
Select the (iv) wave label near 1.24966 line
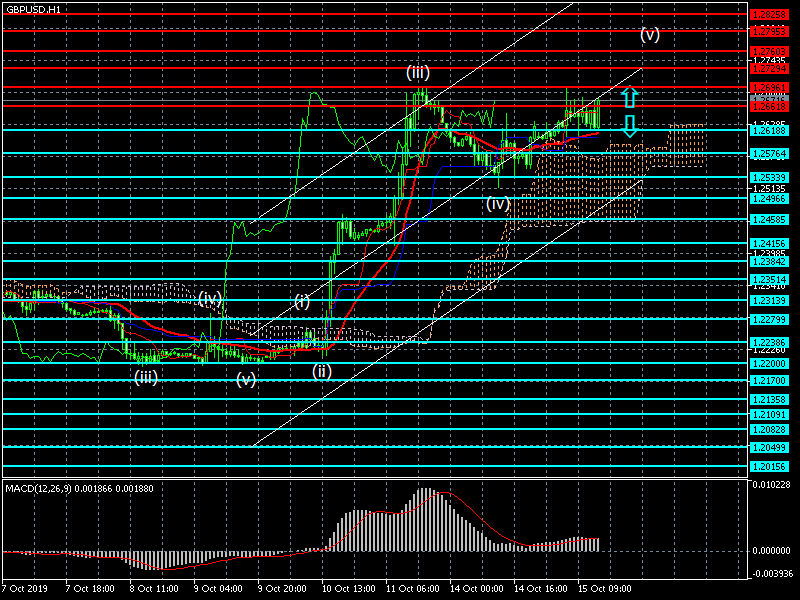point(498,204)
